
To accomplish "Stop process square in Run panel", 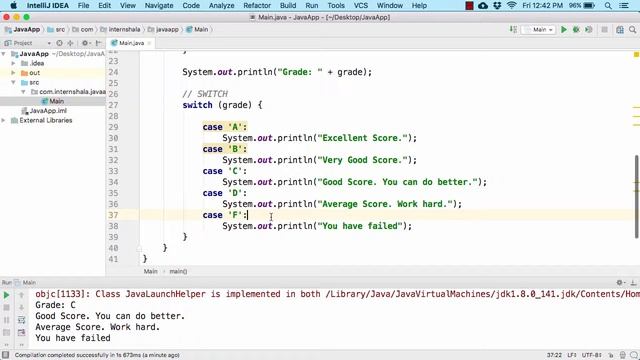I will pos(6,307).
